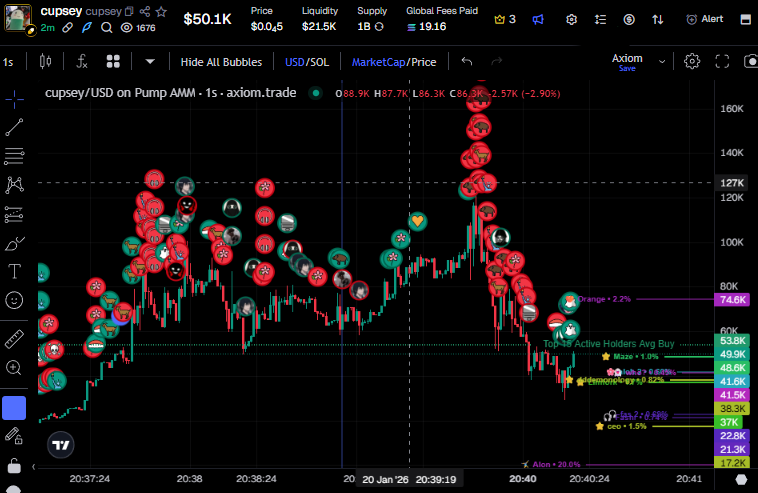Enter fullscreen chart mode

coord(722,61)
